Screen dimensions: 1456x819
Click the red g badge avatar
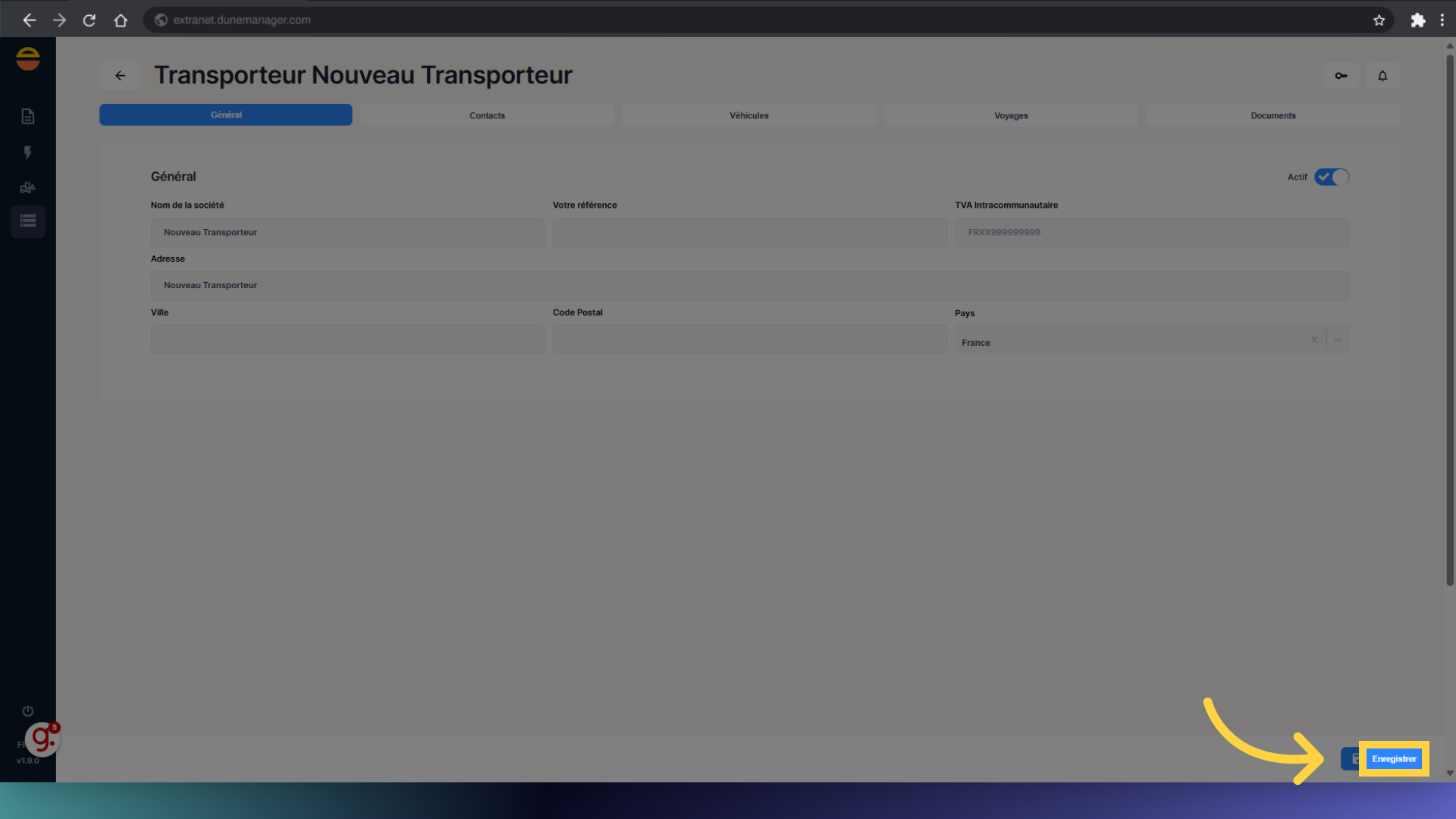click(42, 739)
